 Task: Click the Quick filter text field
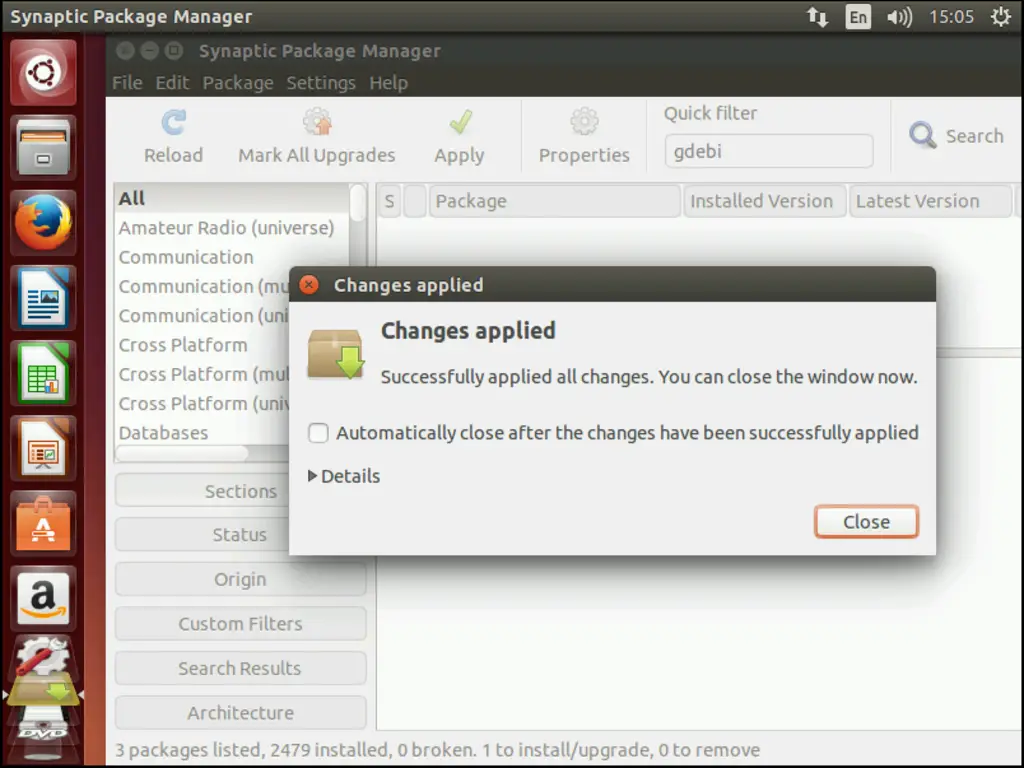(x=769, y=152)
